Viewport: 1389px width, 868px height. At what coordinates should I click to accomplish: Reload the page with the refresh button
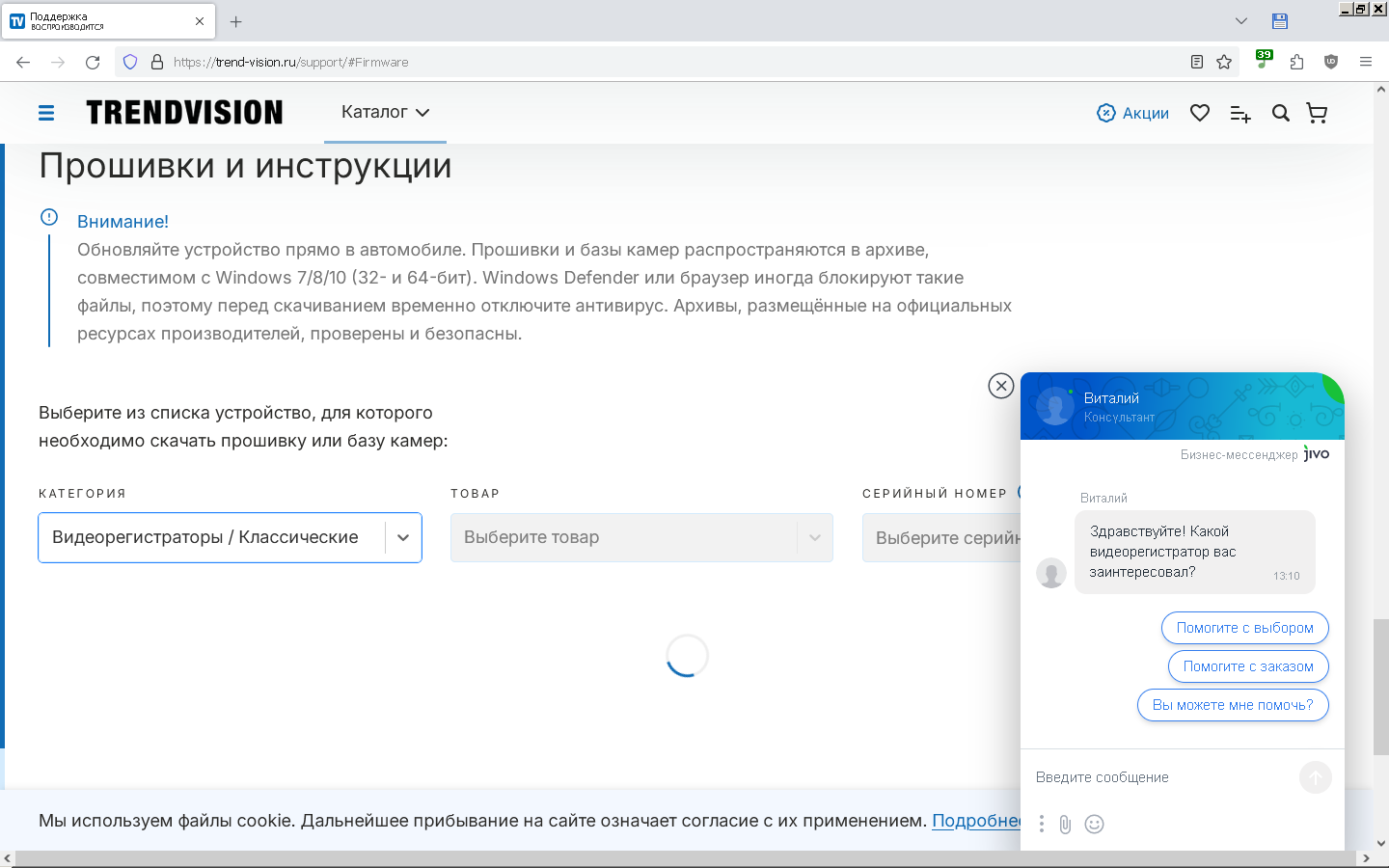[93, 62]
